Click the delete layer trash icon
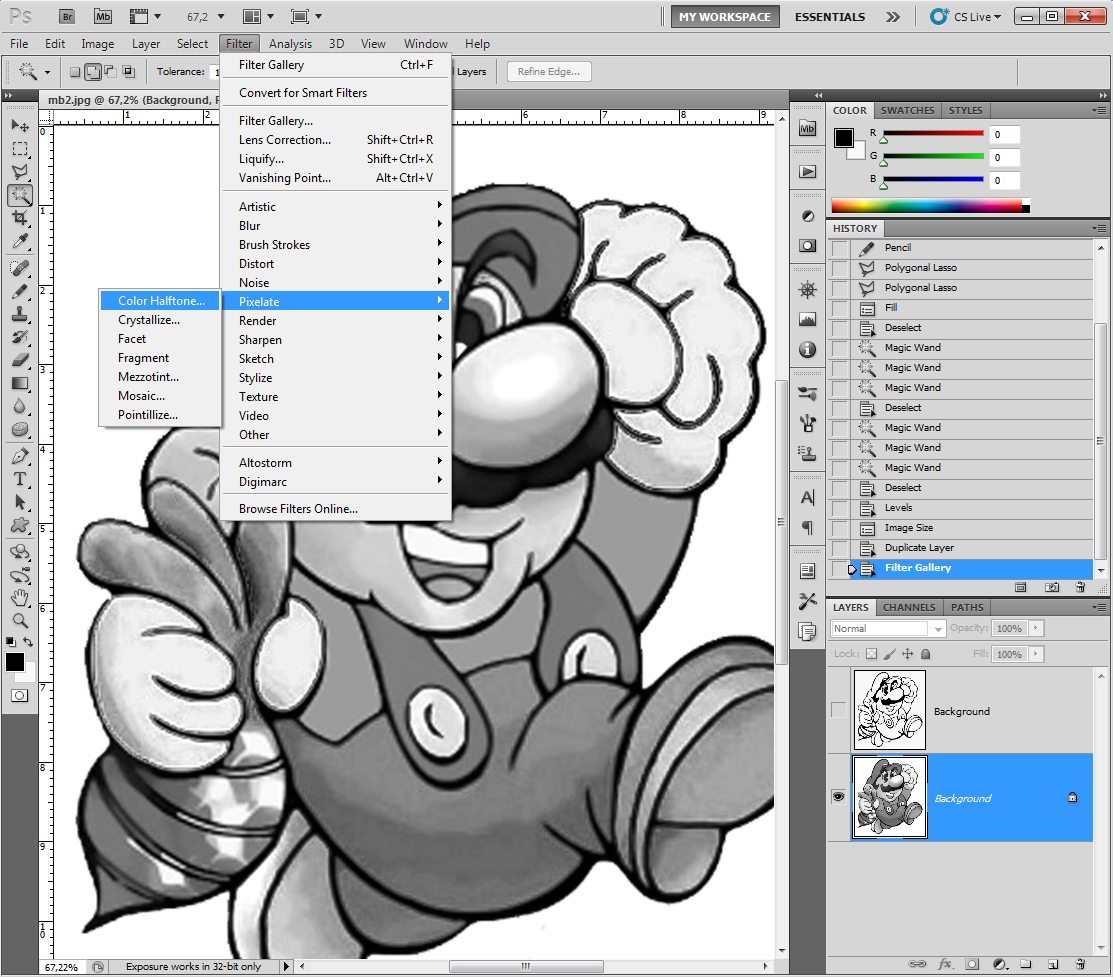The height and width of the screenshot is (977, 1113). pyautogui.click(x=1080, y=964)
